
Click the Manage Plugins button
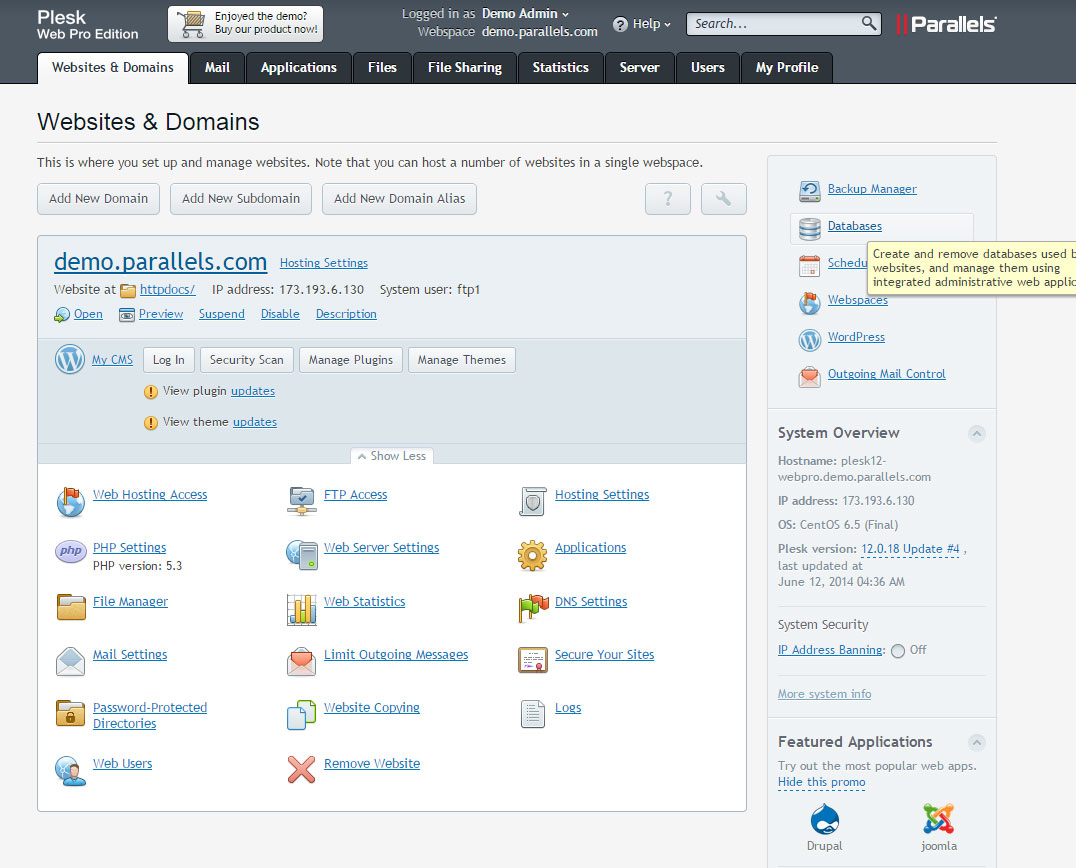click(351, 360)
